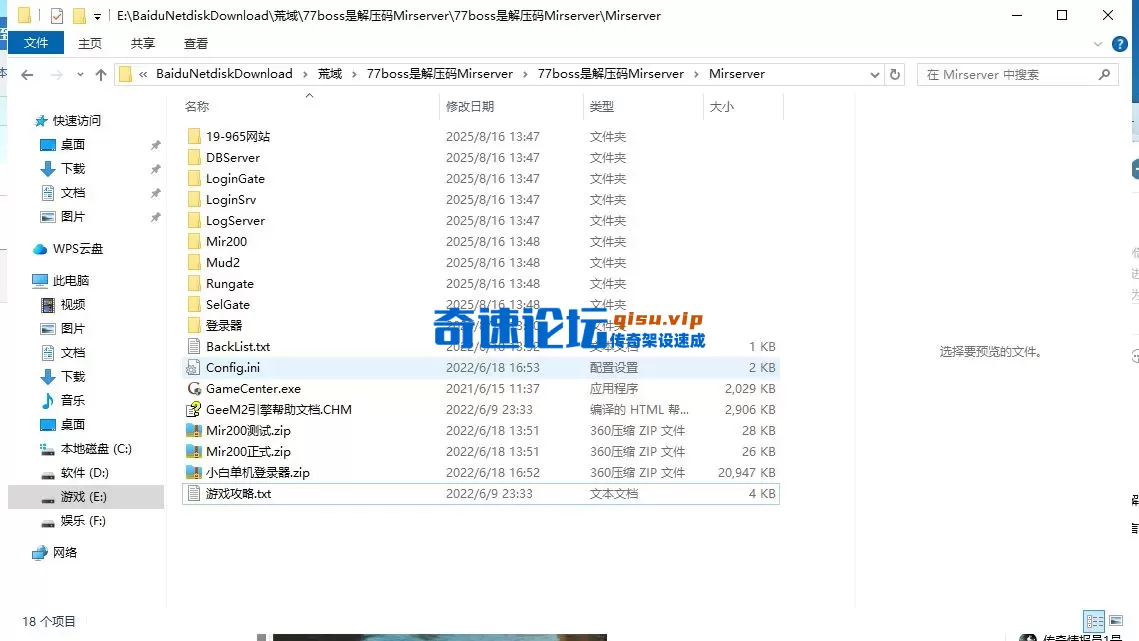Switch to large thumbnail view in status bar
Screen dimensions: 1139x641
click(1117, 621)
